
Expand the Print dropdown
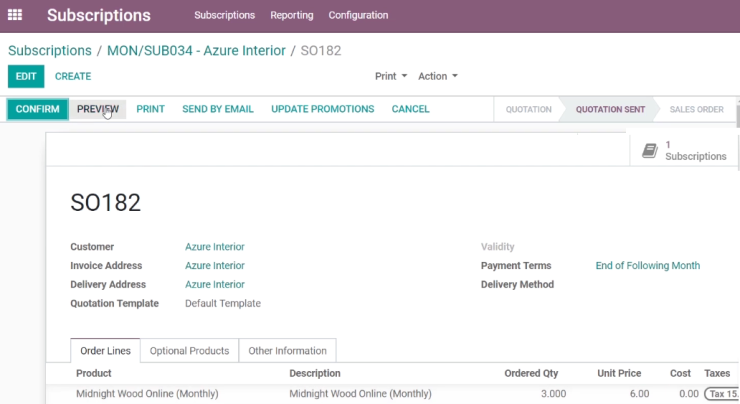391,76
